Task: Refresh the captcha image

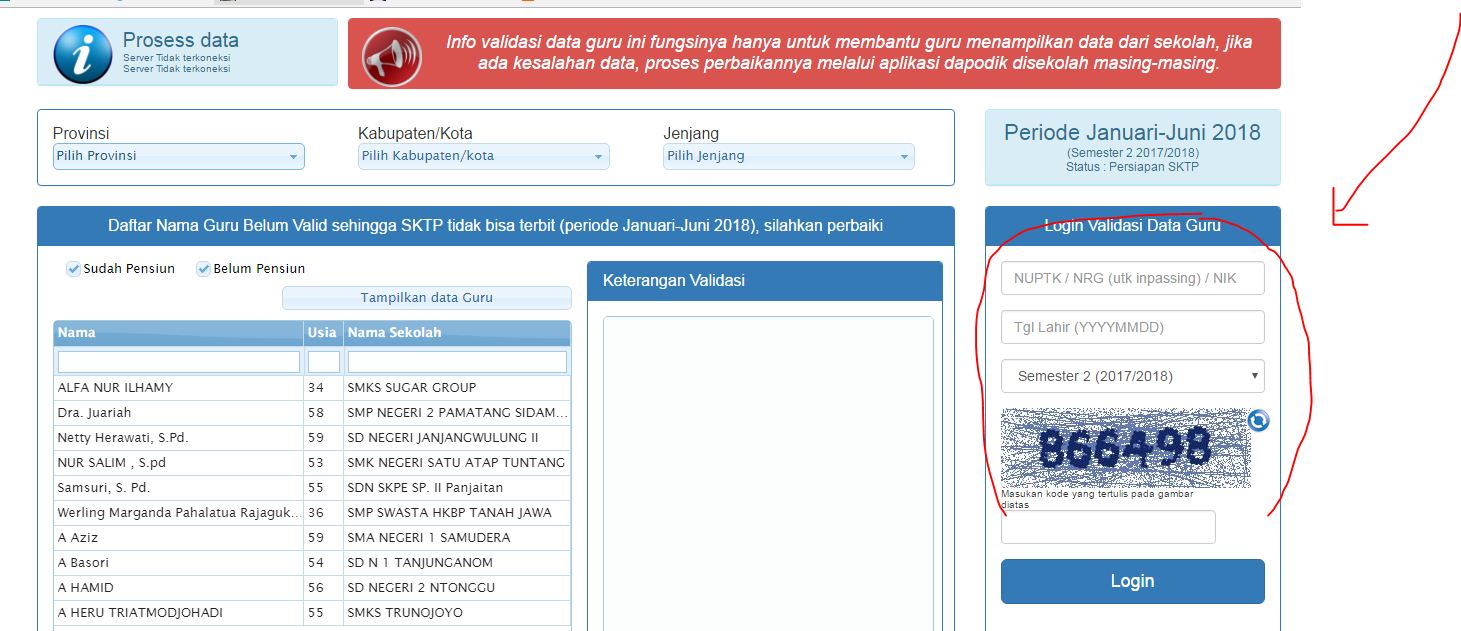Action: coord(1259,420)
